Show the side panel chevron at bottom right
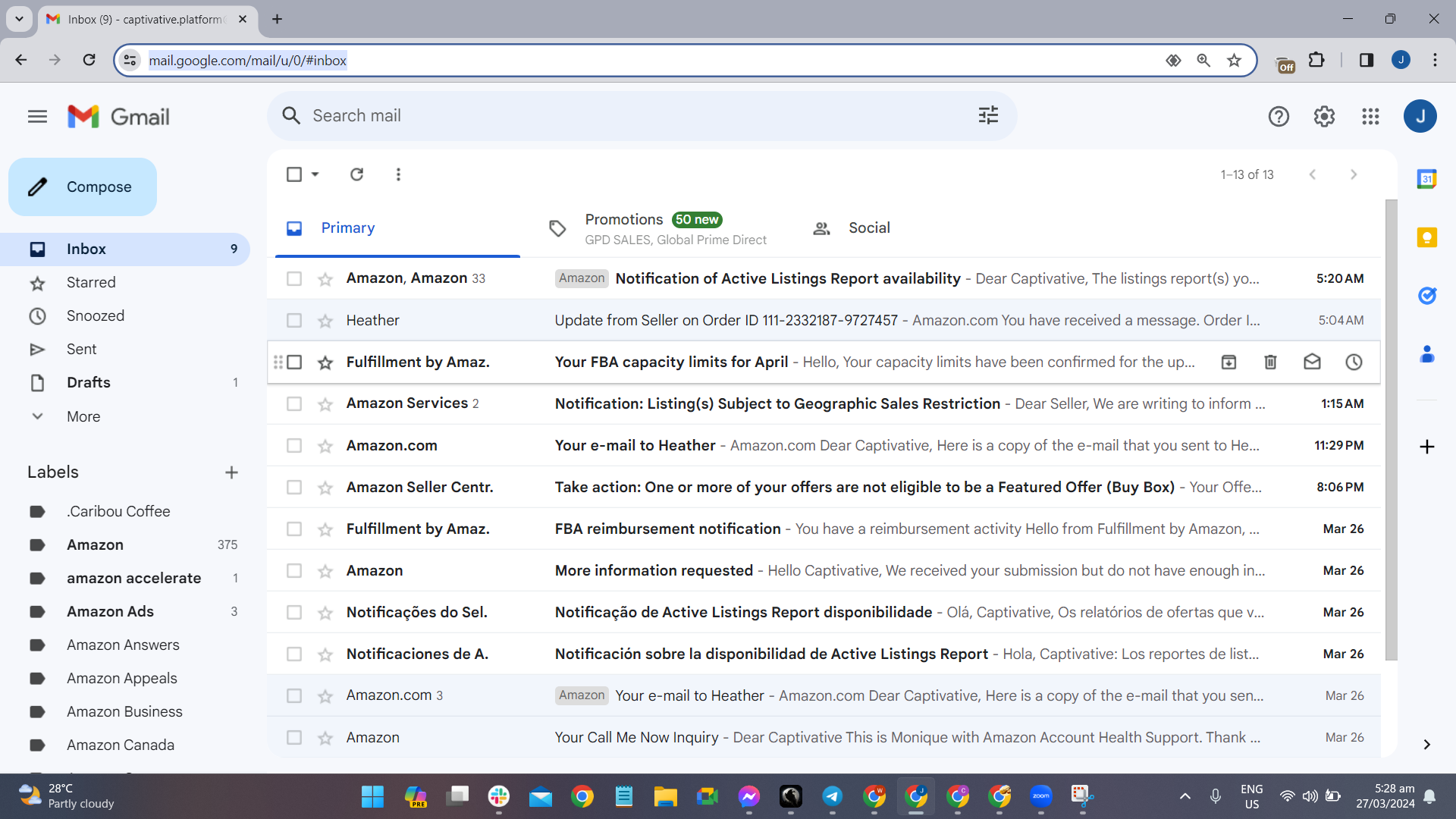1456x819 pixels. (x=1426, y=745)
